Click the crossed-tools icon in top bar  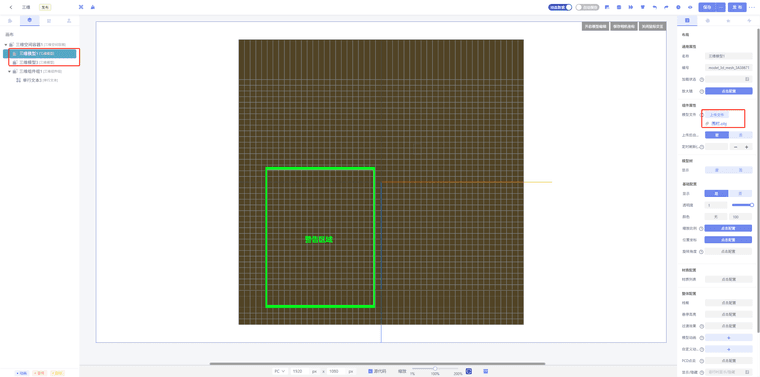point(80,7)
